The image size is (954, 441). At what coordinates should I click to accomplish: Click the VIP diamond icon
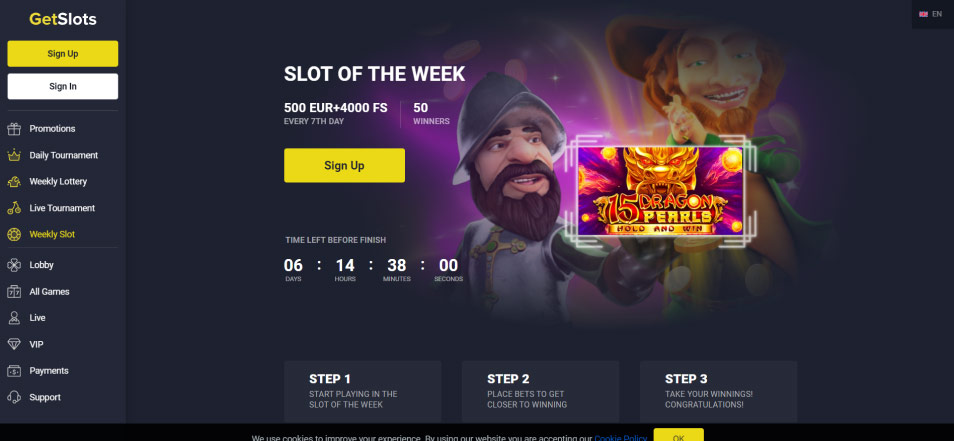point(14,344)
